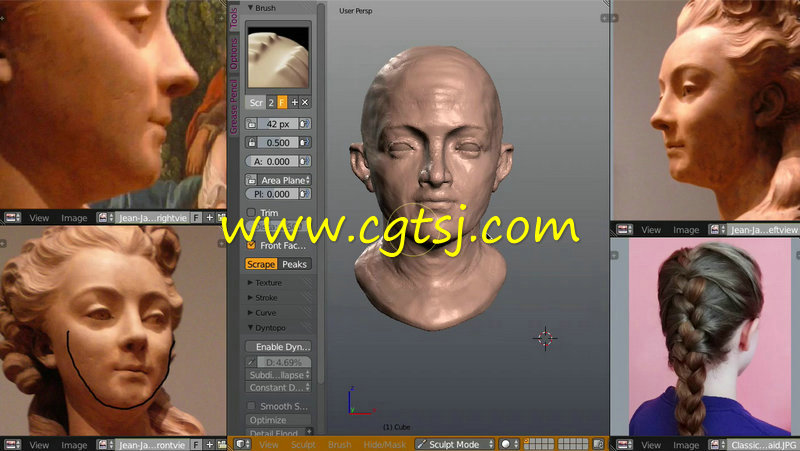Viewport: 800px width, 451px height.
Task: Expand the Curve panel
Action: coord(251,312)
